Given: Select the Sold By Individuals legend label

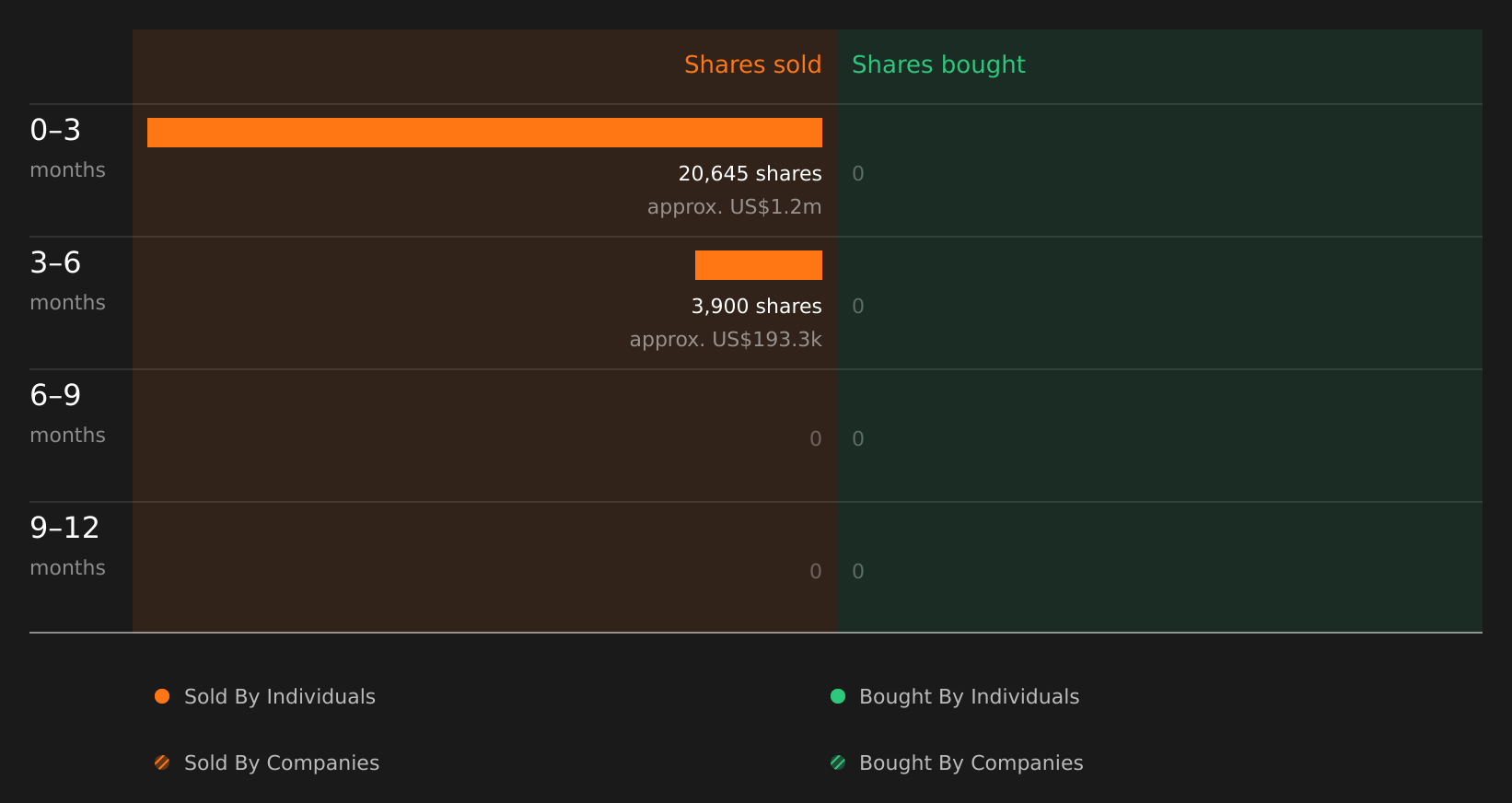Looking at the screenshot, I should (x=280, y=697).
